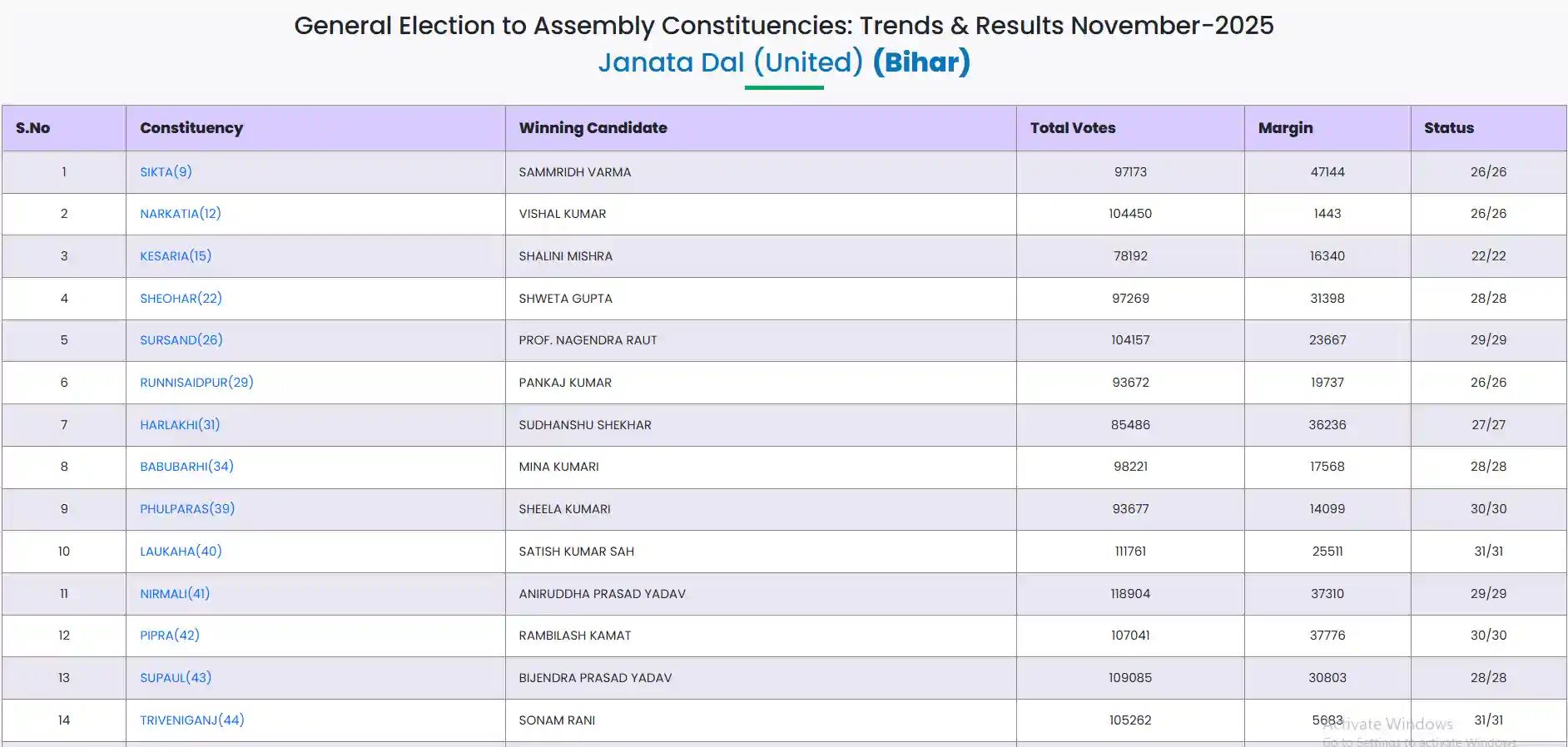The image size is (1568, 747).
Task: Select the PHULPARAS(39) constituency link
Action: pyautogui.click(x=187, y=509)
